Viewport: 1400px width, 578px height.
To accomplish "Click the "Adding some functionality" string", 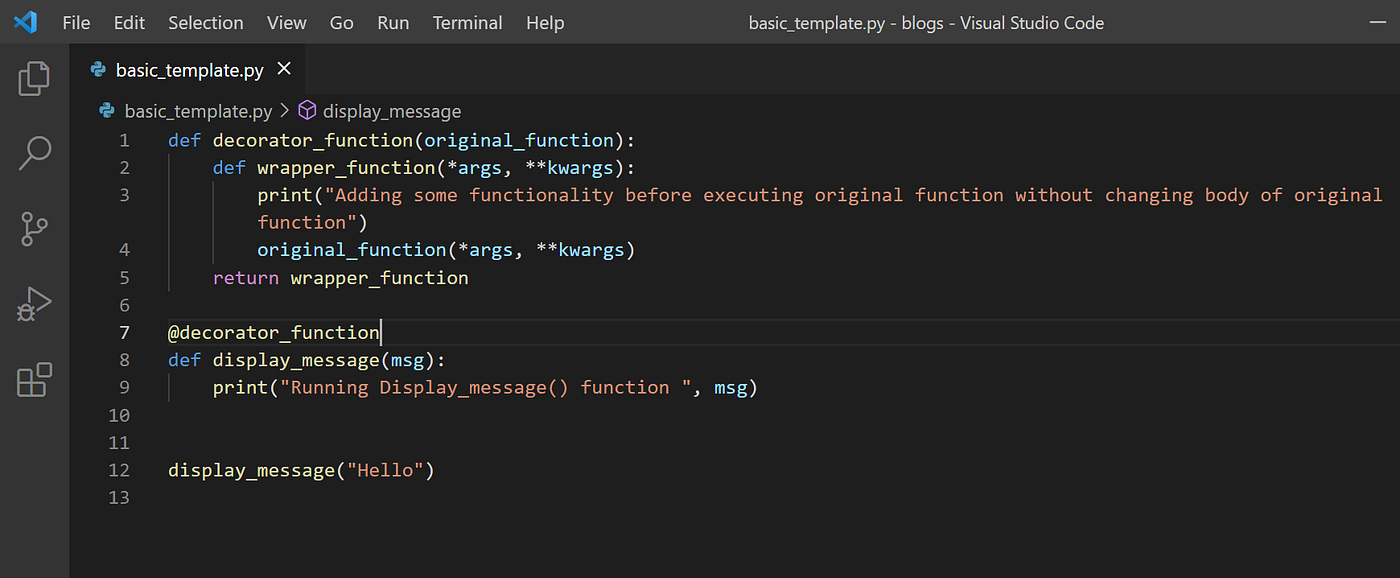I will pos(820,208).
